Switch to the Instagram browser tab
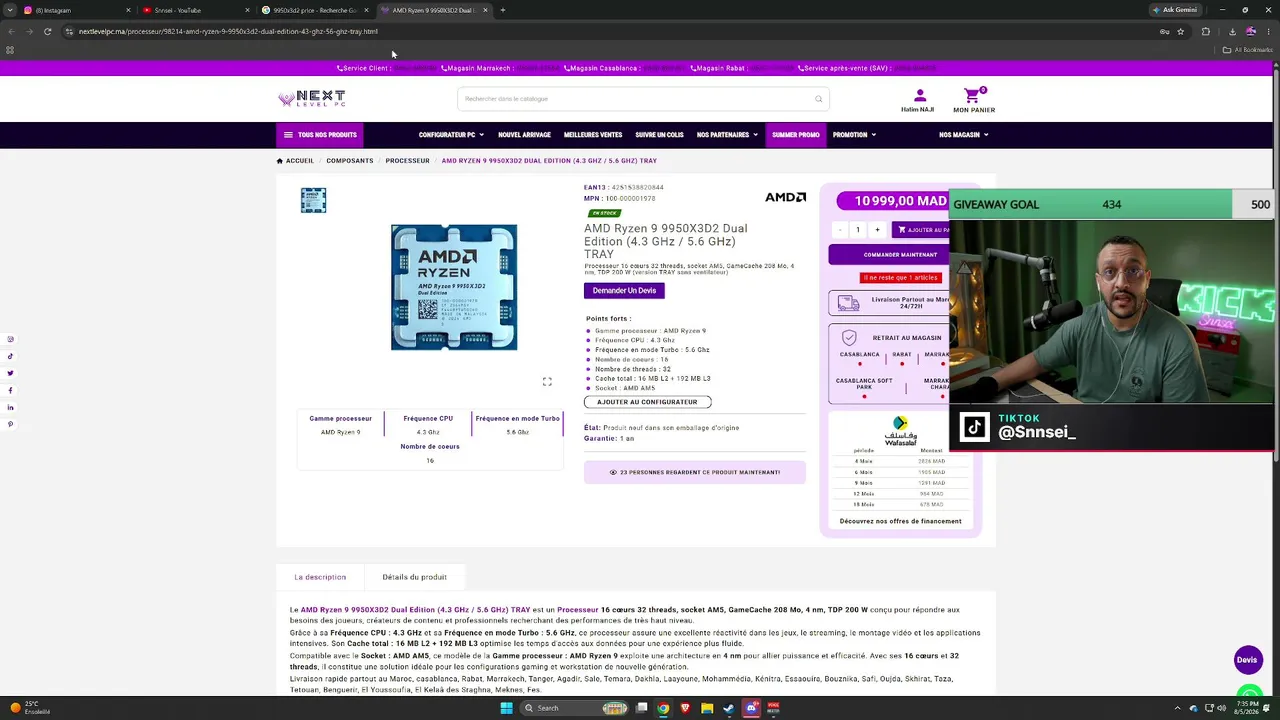Viewport: 1280px width, 720px height. [75, 10]
